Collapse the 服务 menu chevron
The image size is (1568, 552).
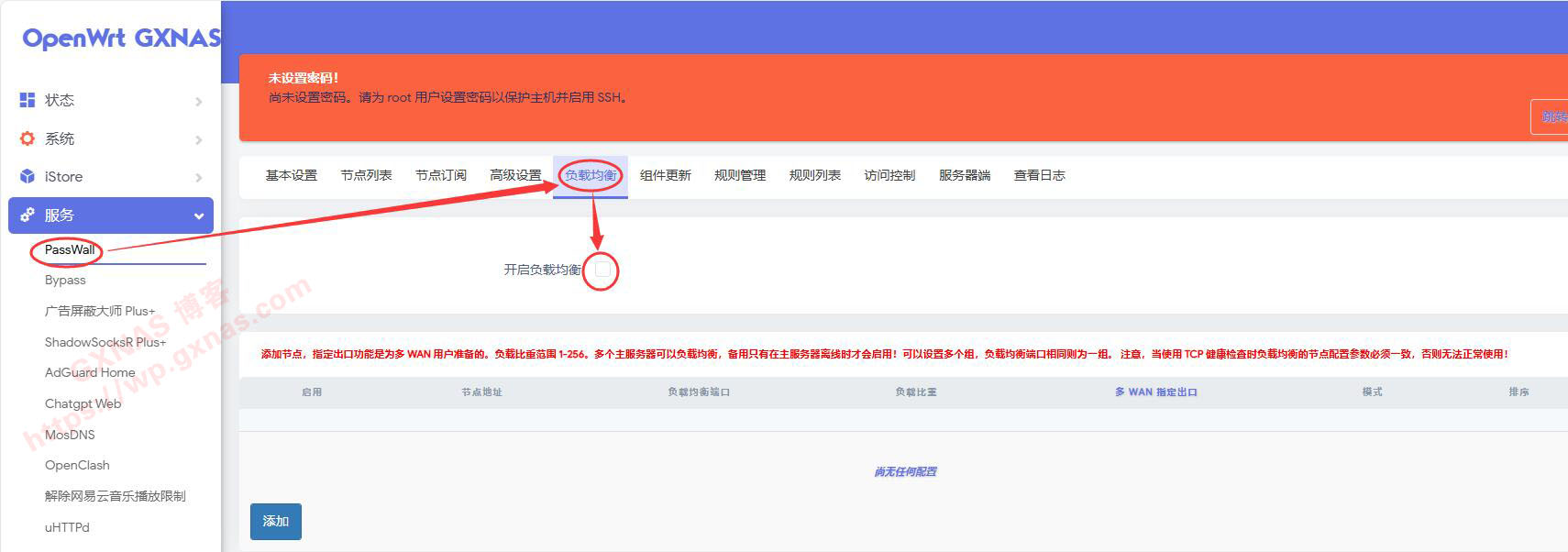pyautogui.click(x=199, y=215)
